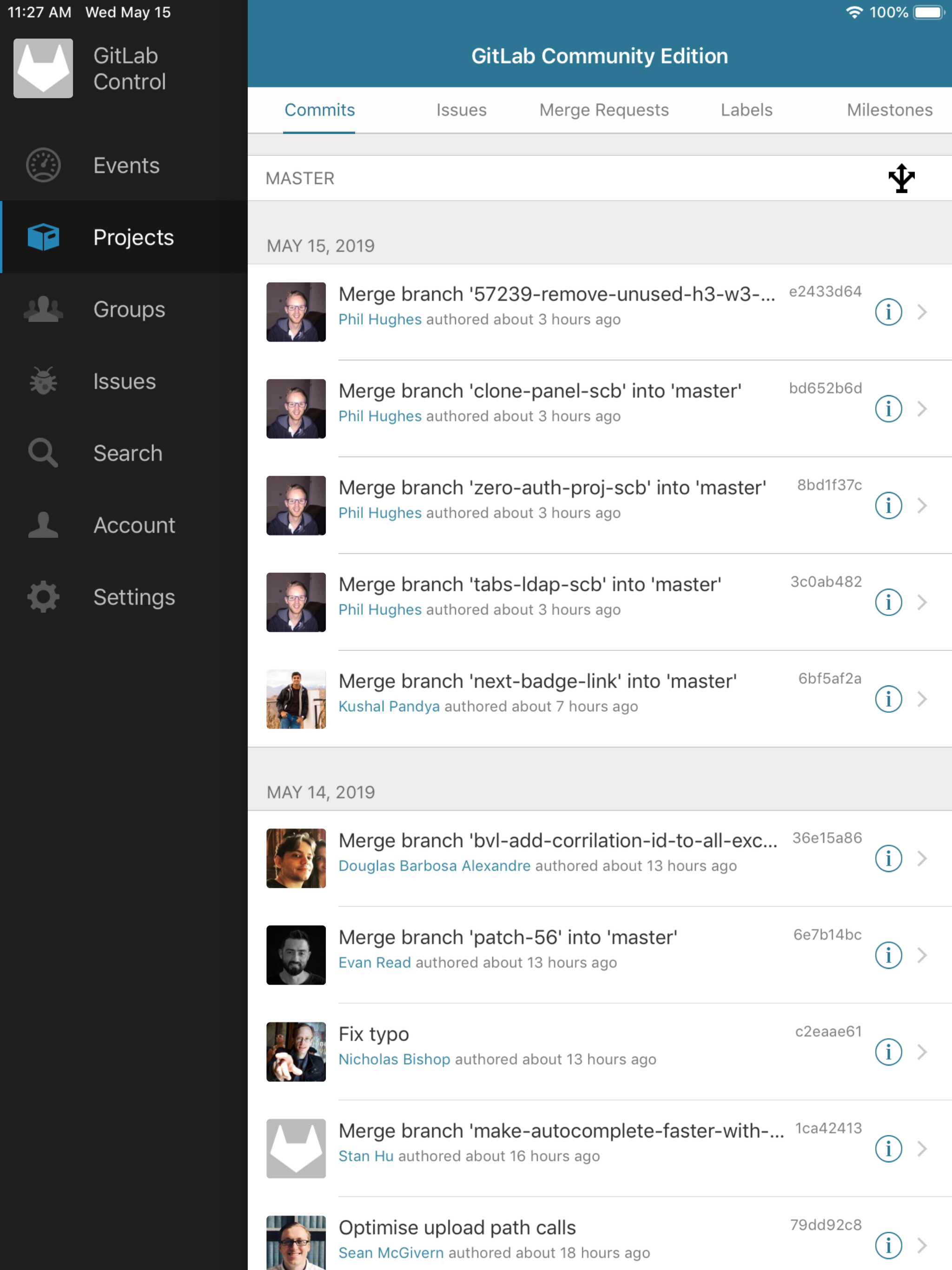Open the Settings gear icon
952x1270 pixels.
tap(43, 597)
